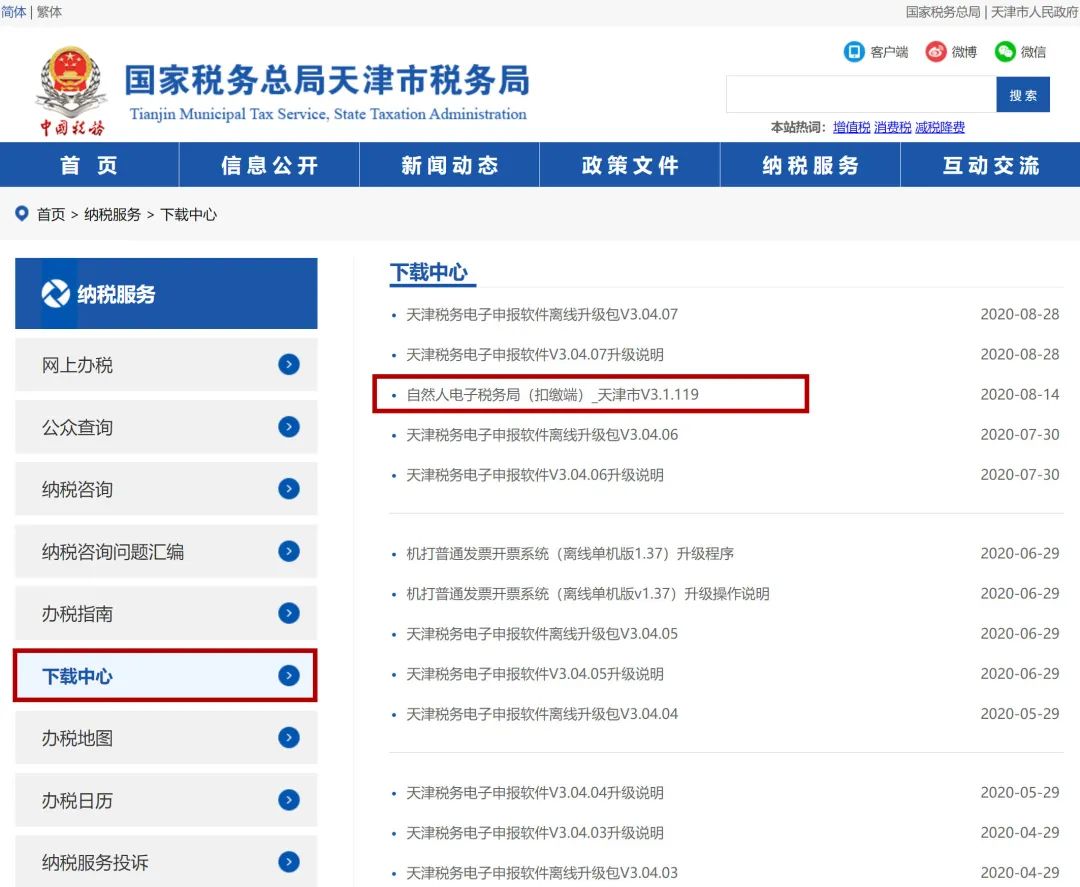
Task: Expand arrow next to 纳税咨询
Action: (x=289, y=489)
